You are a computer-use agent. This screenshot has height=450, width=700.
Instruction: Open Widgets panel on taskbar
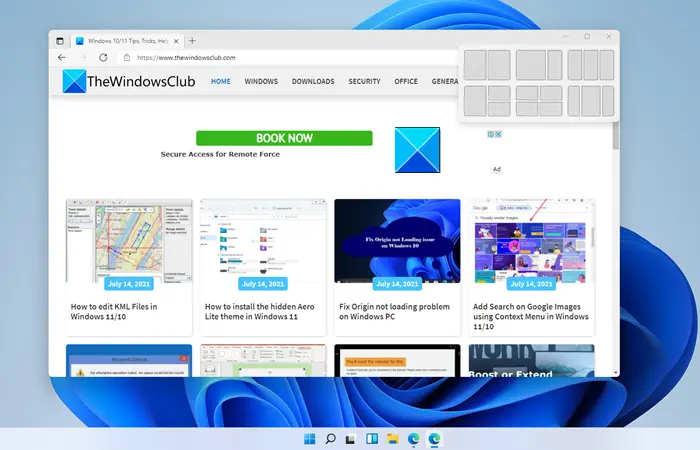(372, 439)
